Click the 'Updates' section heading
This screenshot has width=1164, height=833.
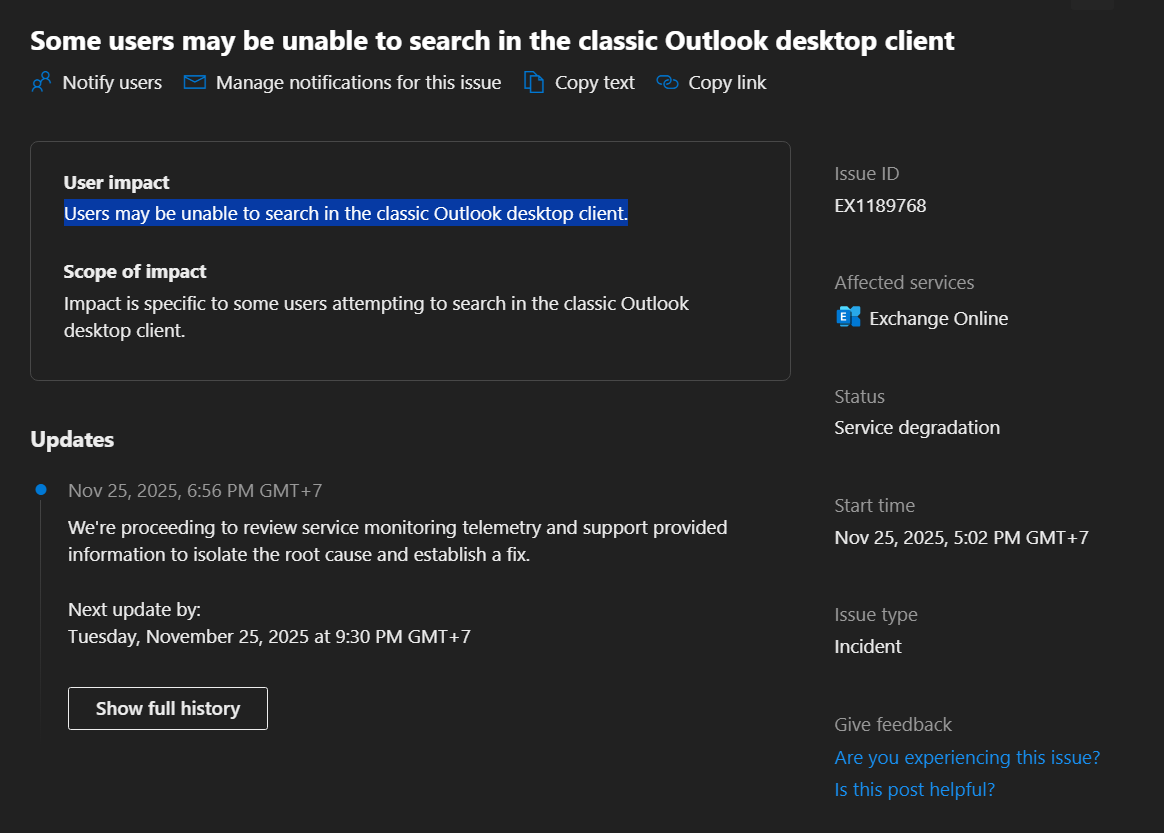[72, 440]
